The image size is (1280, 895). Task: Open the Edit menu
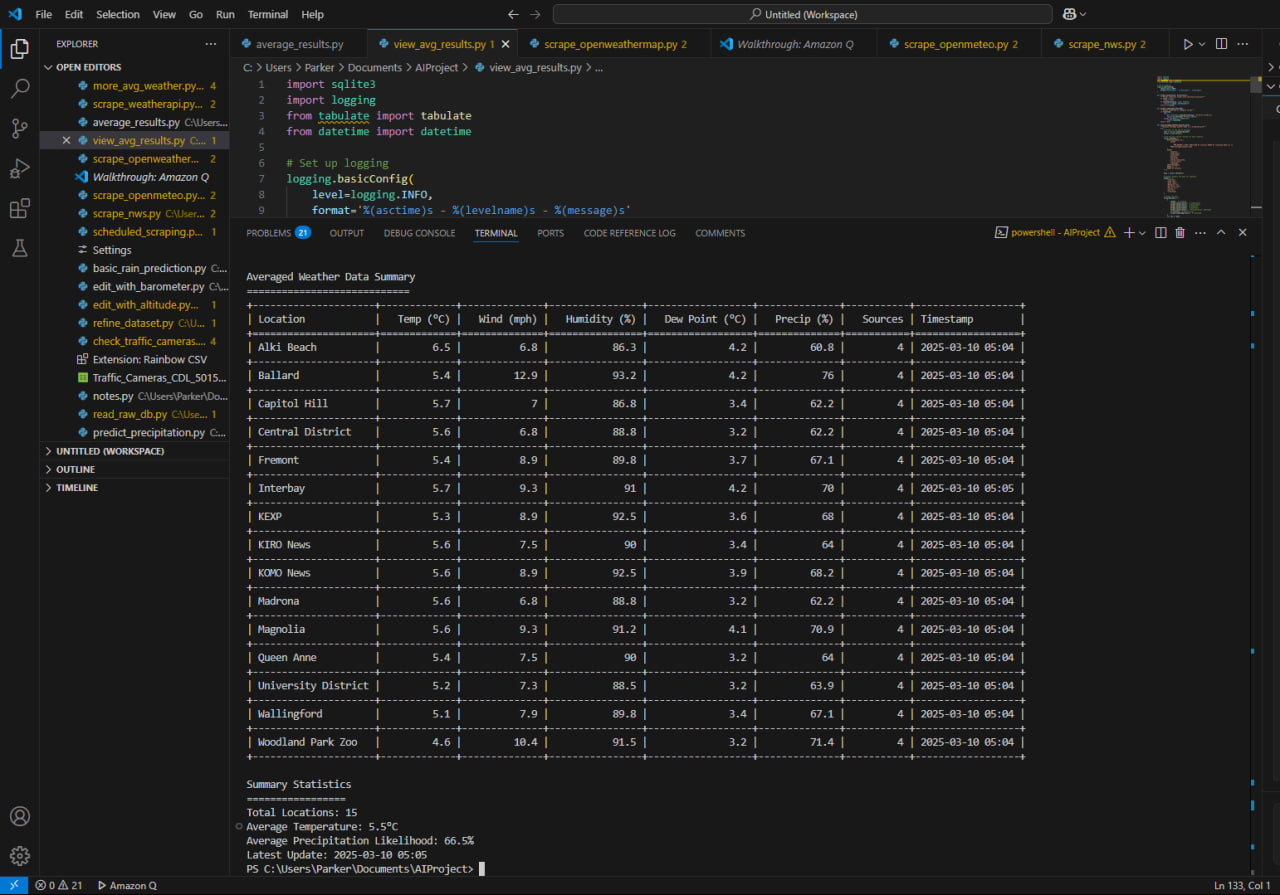pyautogui.click(x=74, y=14)
